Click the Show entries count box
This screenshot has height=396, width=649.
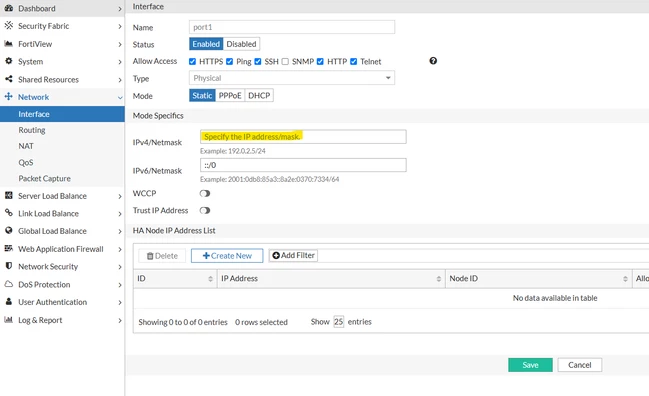[x=339, y=322]
